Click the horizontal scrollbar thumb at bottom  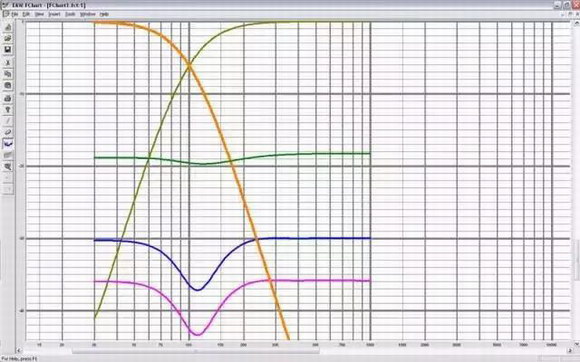coord(196,351)
